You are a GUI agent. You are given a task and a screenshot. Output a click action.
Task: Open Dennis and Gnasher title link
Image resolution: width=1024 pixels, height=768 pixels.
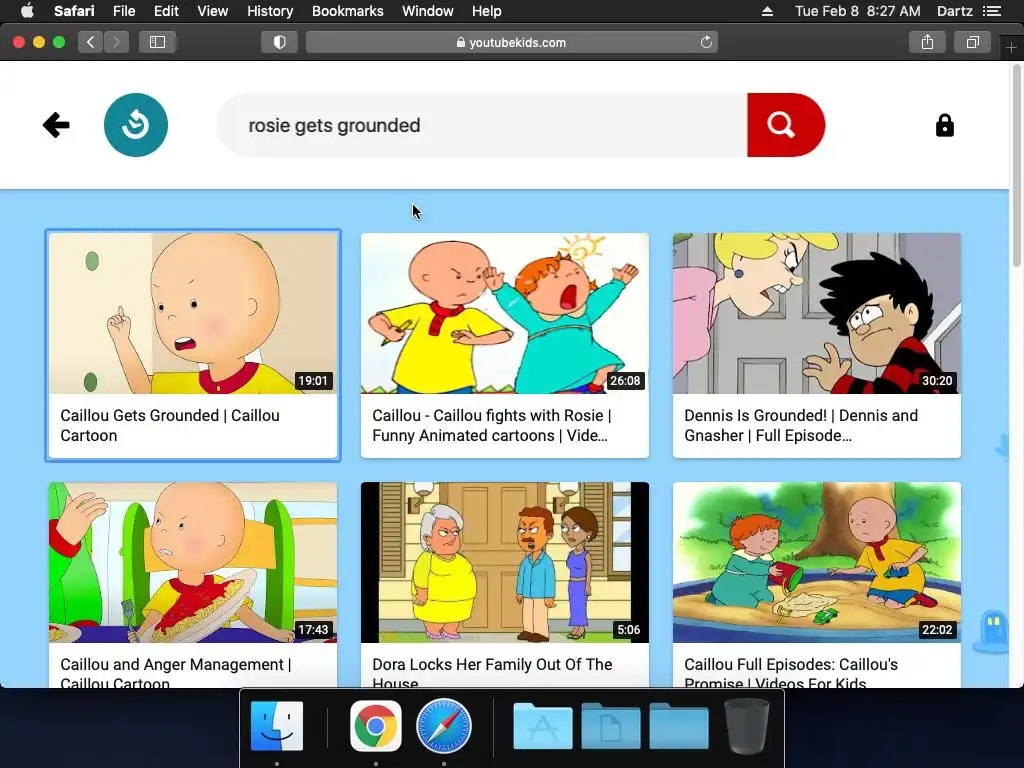(x=801, y=425)
